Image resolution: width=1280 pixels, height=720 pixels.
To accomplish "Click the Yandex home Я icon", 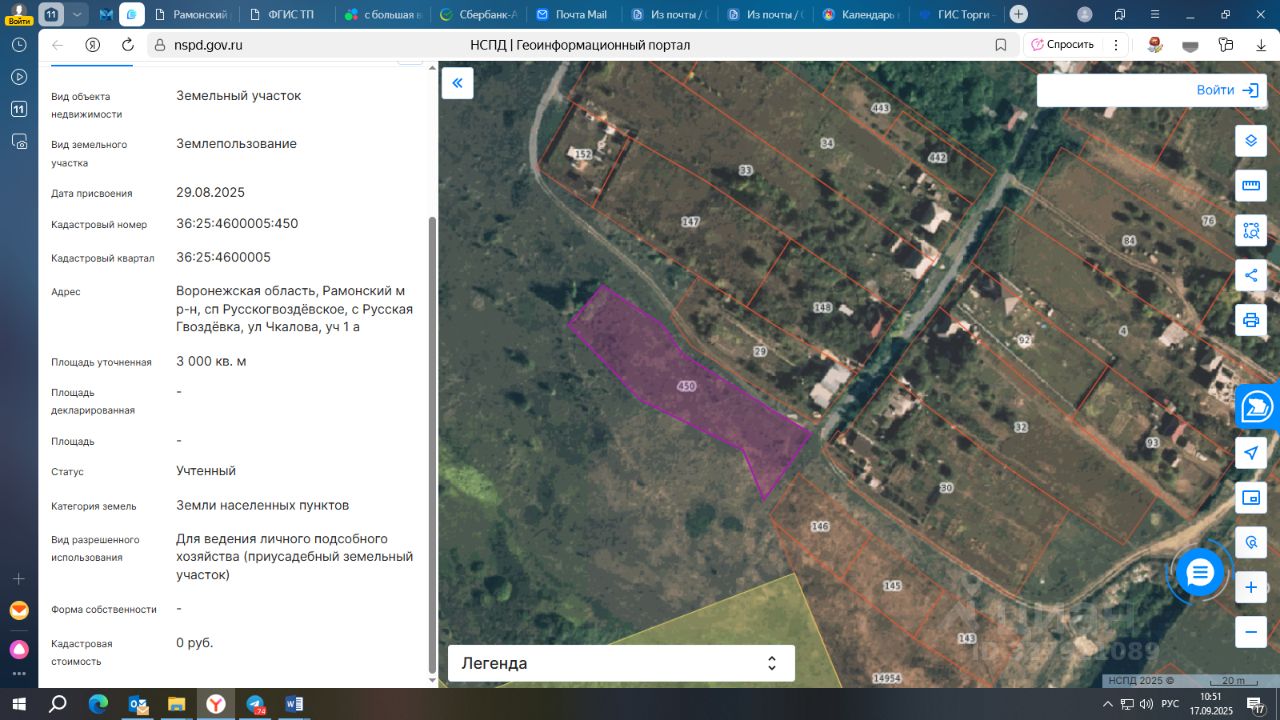I will 92,45.
